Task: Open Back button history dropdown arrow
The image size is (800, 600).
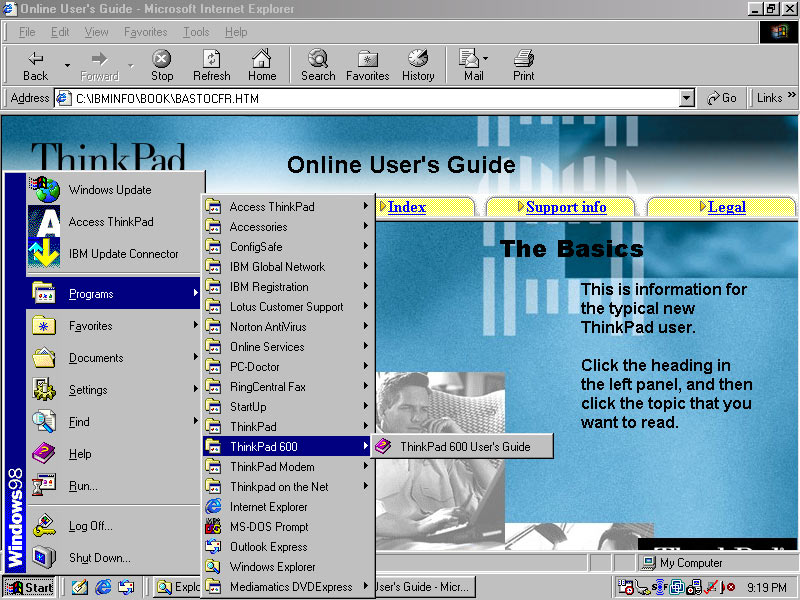Action: tap(67, 65)
